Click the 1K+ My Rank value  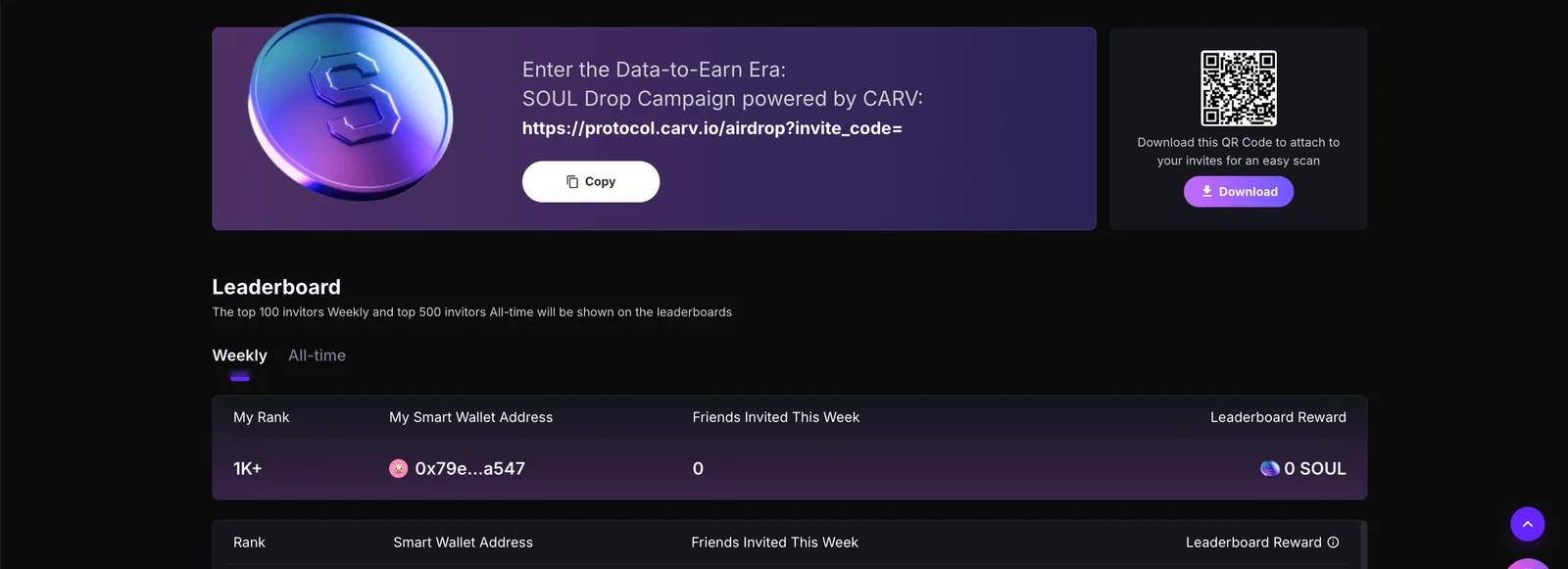pos(247,469)
